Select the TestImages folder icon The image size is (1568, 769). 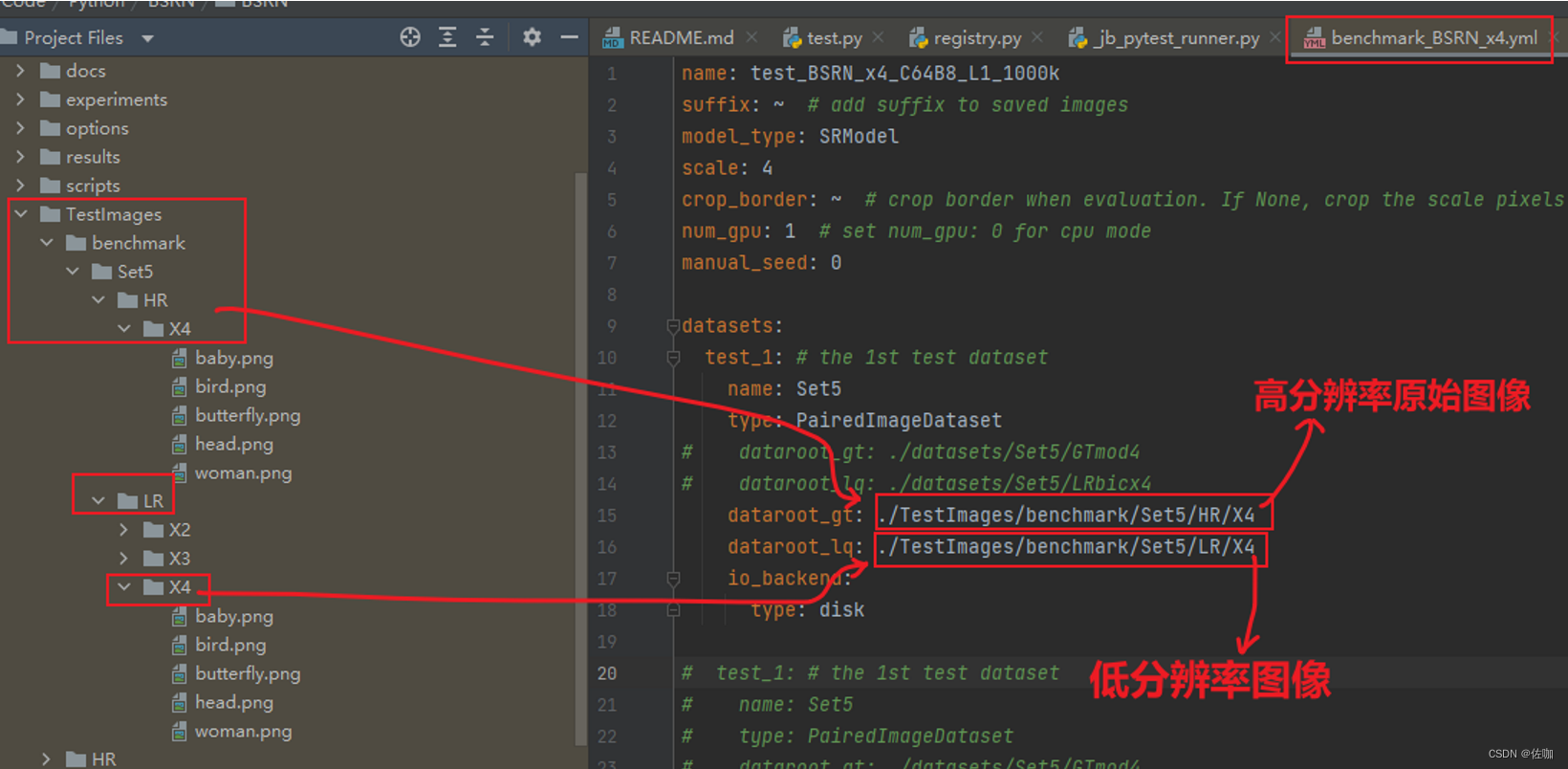[x=50, y=214]
